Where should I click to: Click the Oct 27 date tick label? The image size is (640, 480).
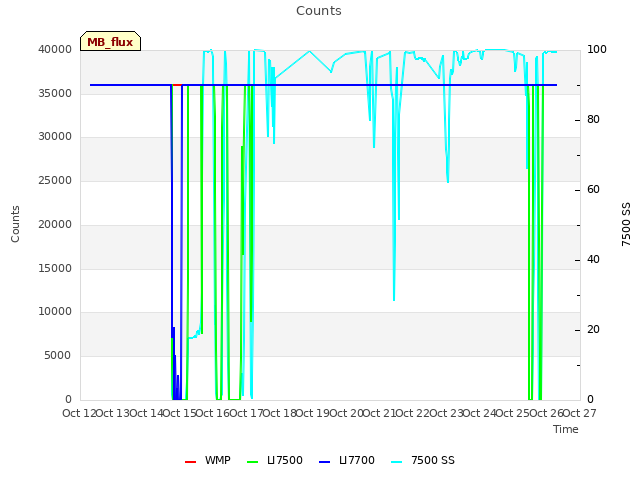580,413
